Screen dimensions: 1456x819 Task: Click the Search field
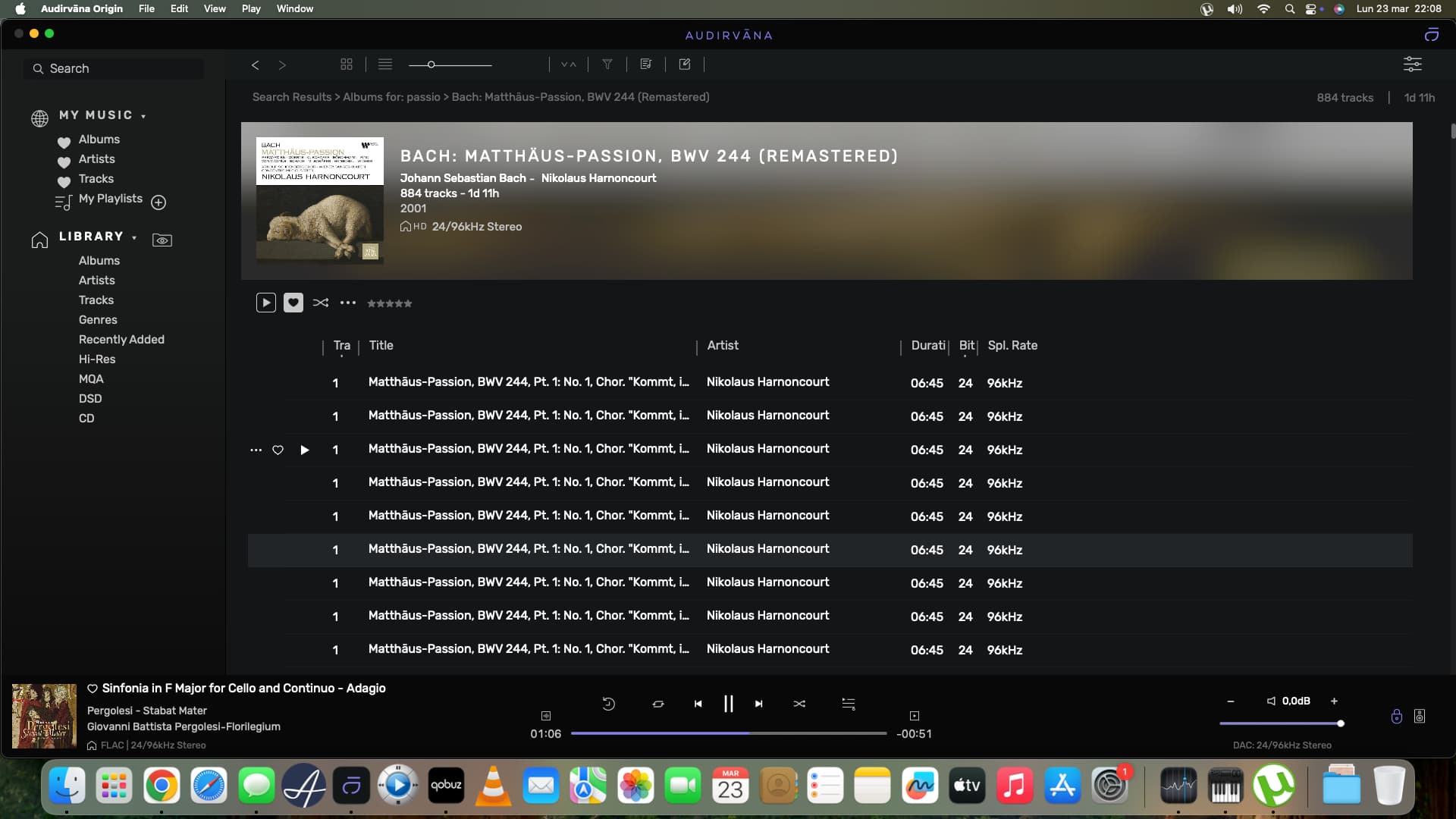pos(114,68)
